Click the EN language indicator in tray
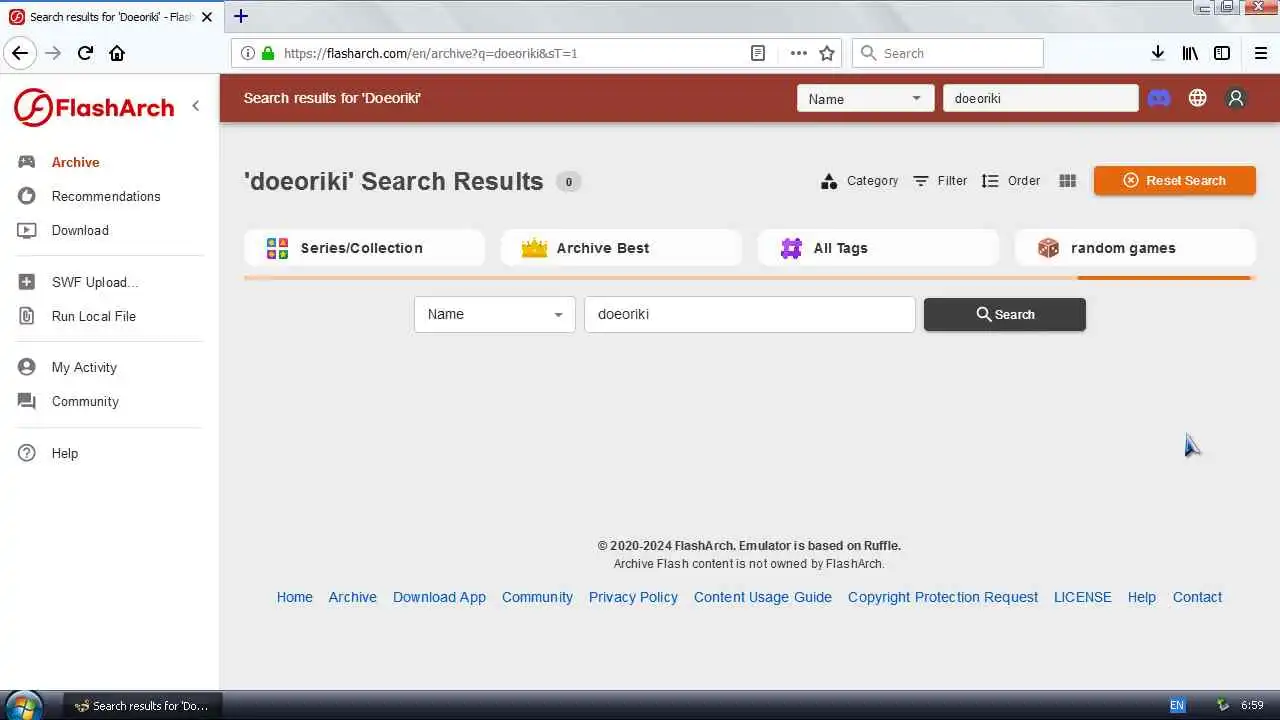Viewport: 1280px width, 720px height. pyautogui.click(x=1177, y=705)
